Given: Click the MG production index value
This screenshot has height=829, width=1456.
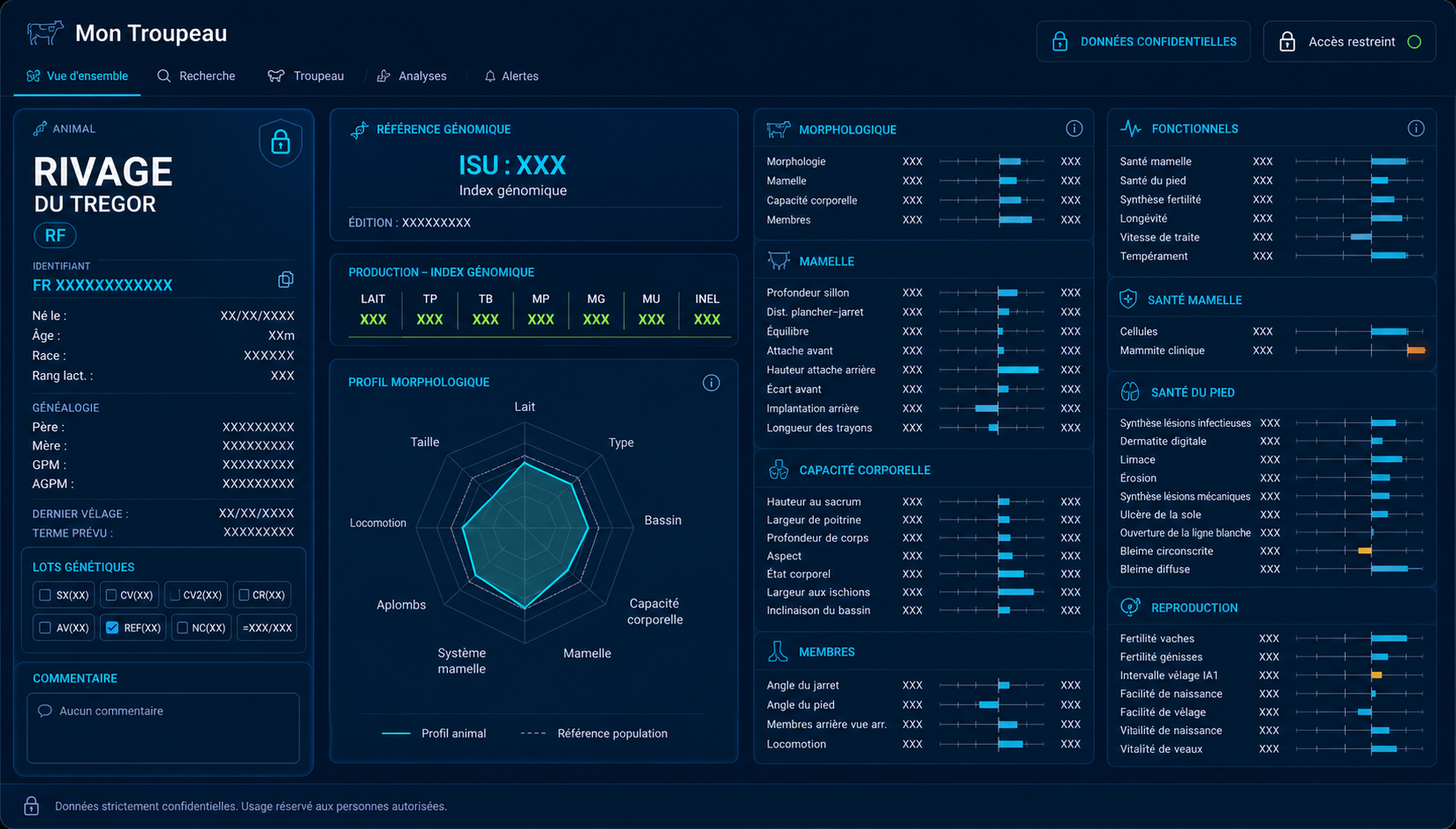Looking at the screenshot, I should tap(596, 320).
